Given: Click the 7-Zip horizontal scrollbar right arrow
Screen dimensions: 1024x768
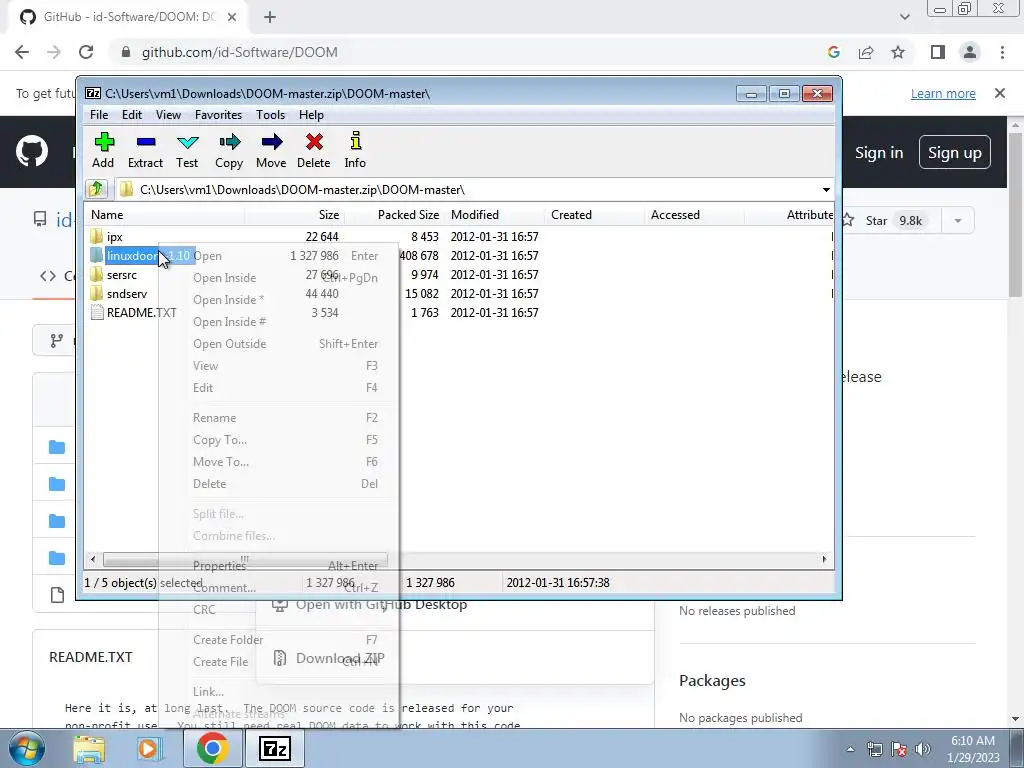Looking at the screenshot, I should (824, 560).
